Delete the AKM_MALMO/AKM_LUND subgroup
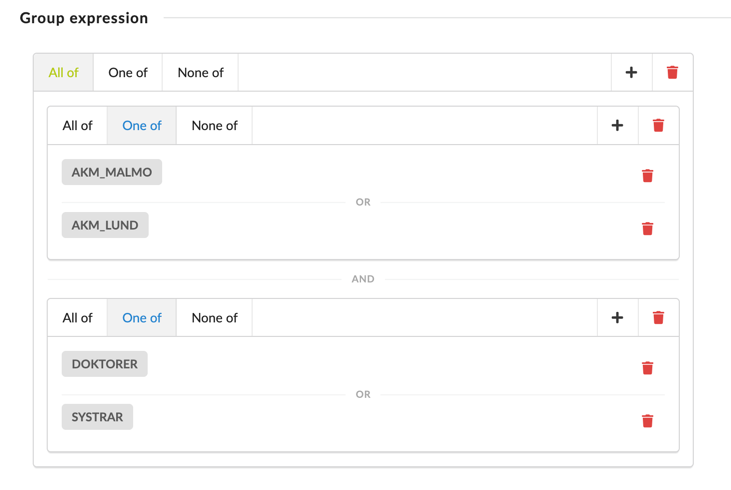Screen dimensions: 731x490 [x=658, y=125]
